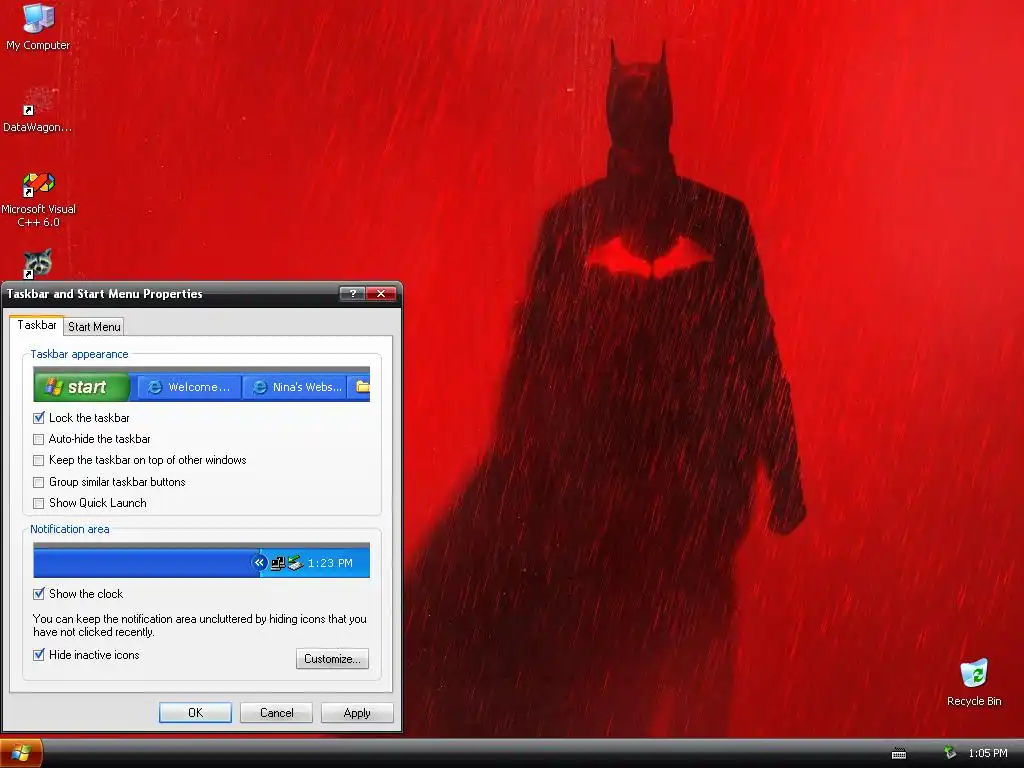Tick the Show Quick Launch checkbox
Image resolution: width=1024 pixels, height=768 pixels.
click(39, 503)
